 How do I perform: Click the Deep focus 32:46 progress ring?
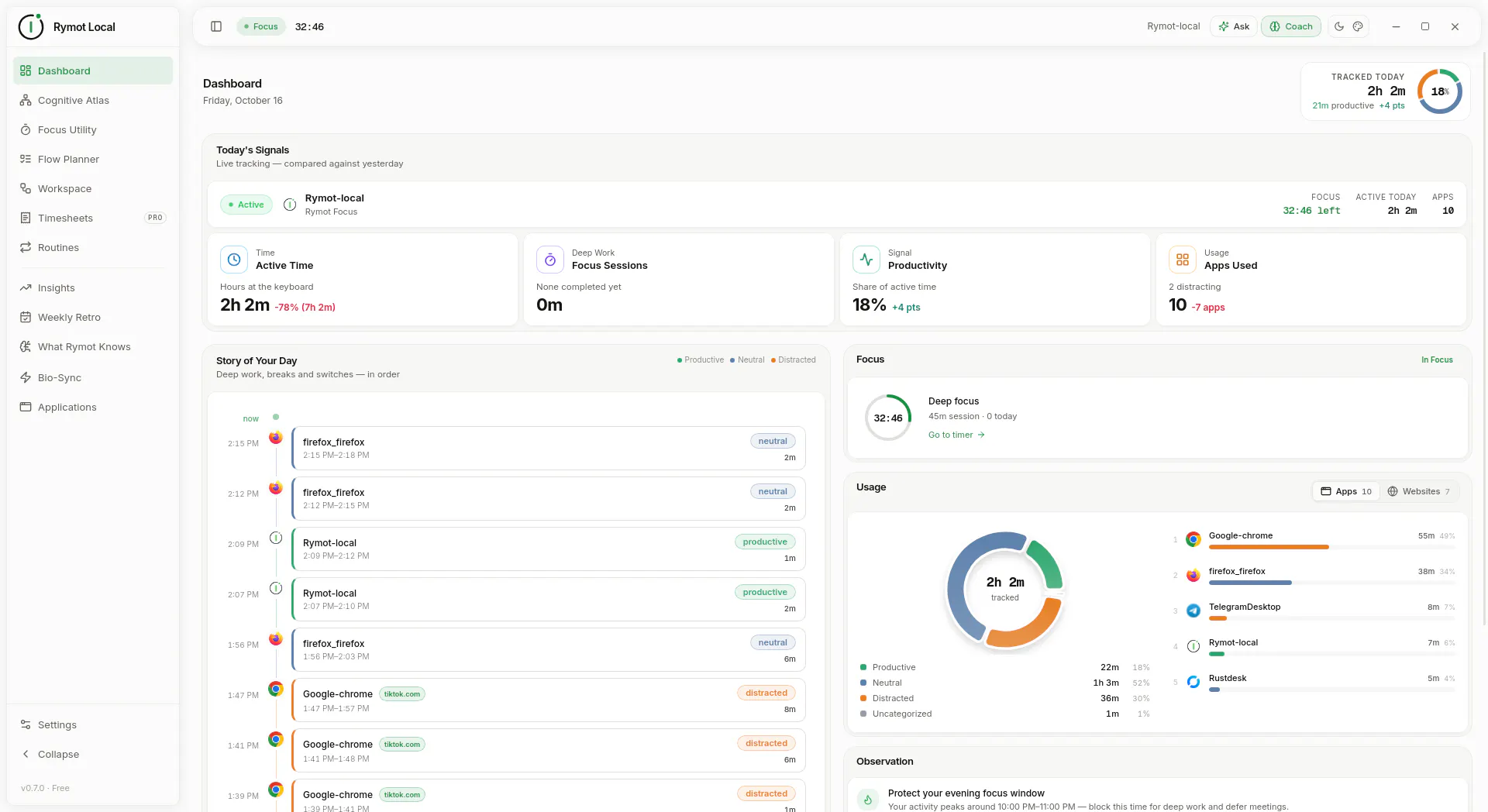(x=888, y=418)
